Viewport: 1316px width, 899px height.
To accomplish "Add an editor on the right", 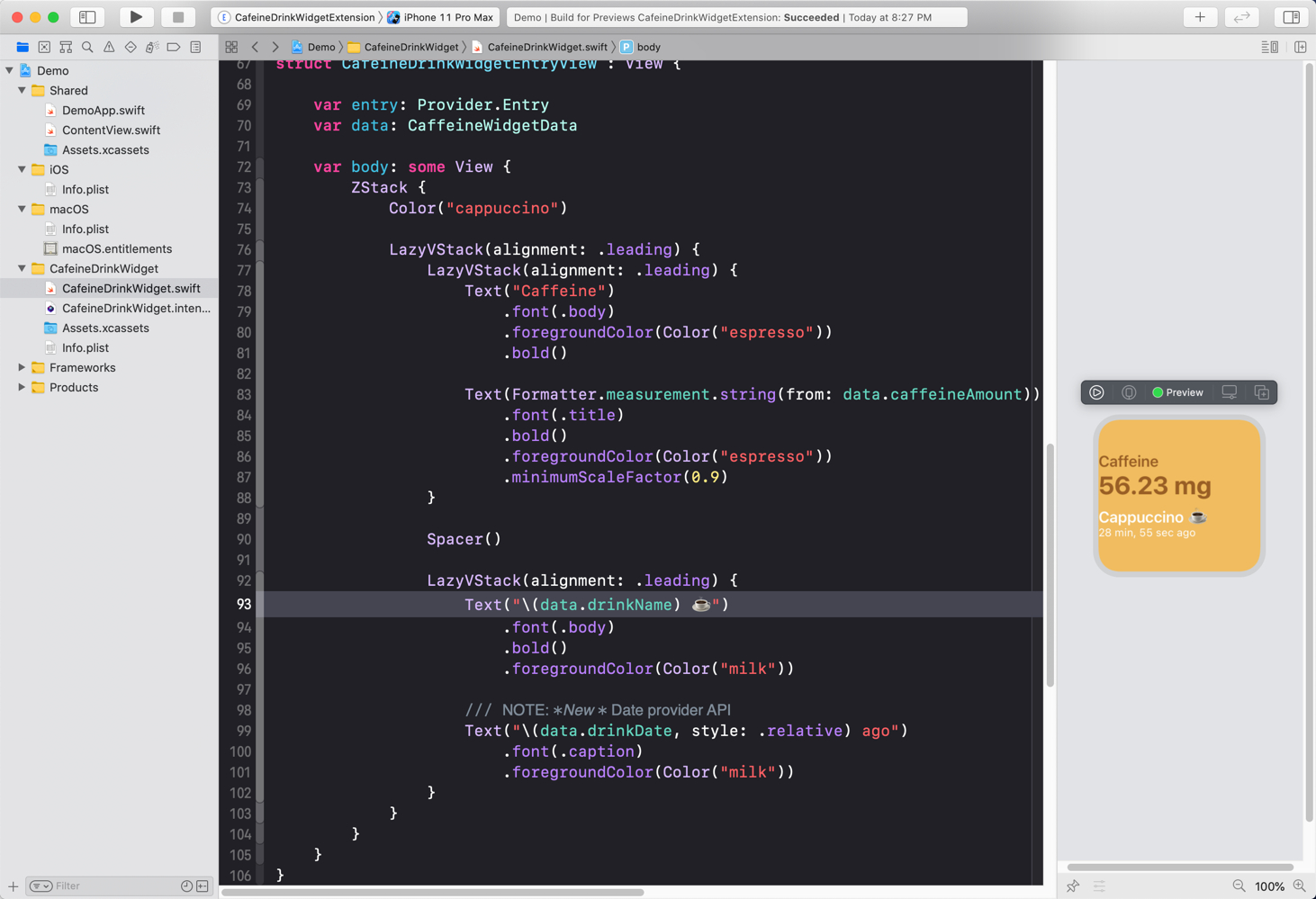I will [x=1301, y=47].
